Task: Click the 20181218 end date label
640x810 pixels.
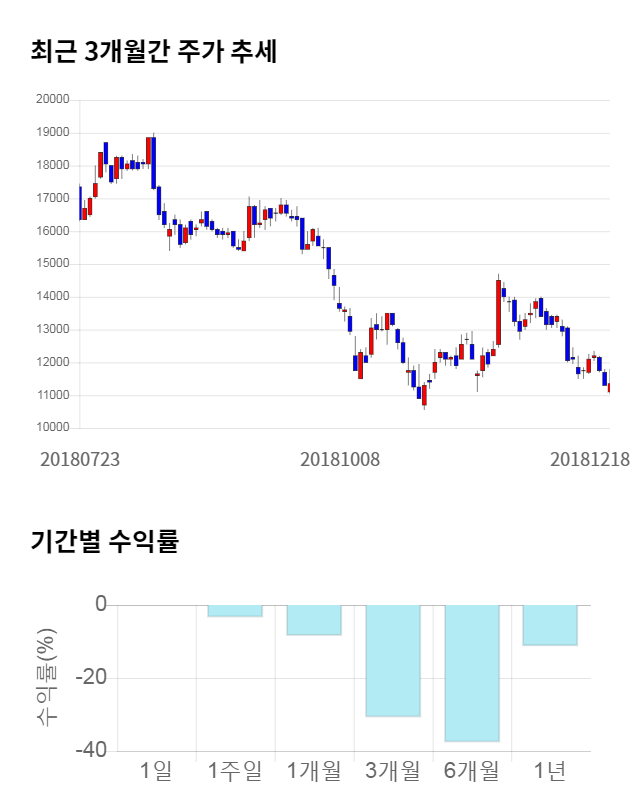Action: click(590, 459)
